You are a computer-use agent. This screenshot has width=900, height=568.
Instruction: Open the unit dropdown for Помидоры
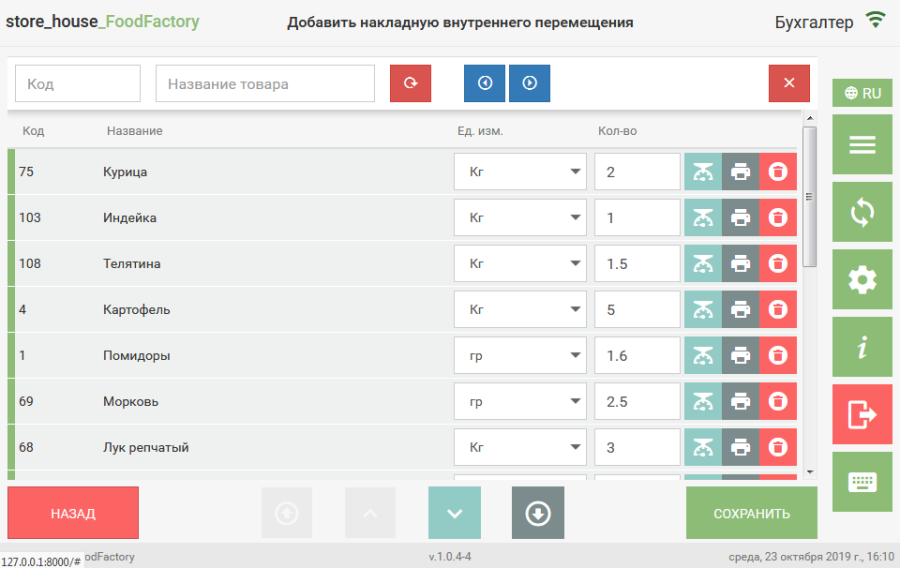[x=520, y=356]
